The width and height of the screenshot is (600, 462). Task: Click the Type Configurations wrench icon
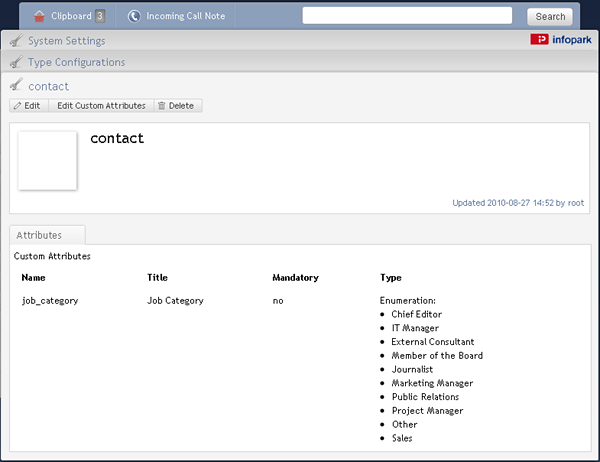pyautogui.click(x=16, y=62)
